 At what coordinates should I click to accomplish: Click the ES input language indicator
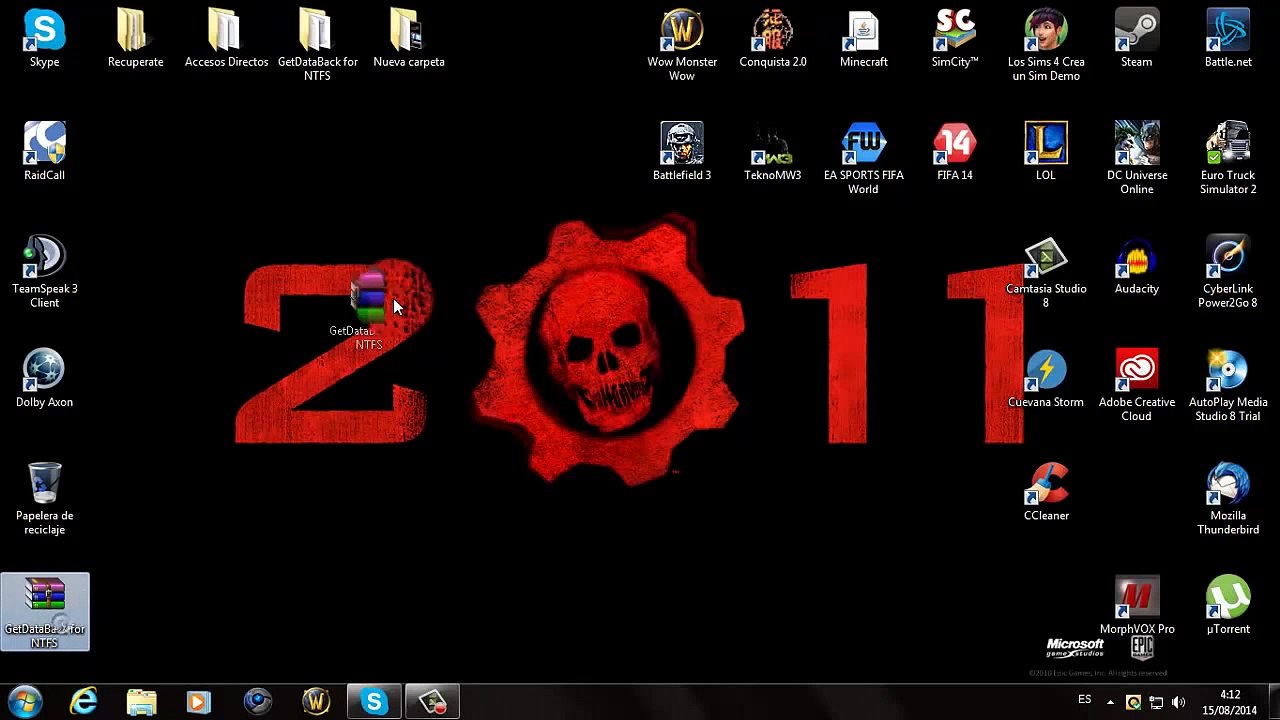click(1085, 700)
